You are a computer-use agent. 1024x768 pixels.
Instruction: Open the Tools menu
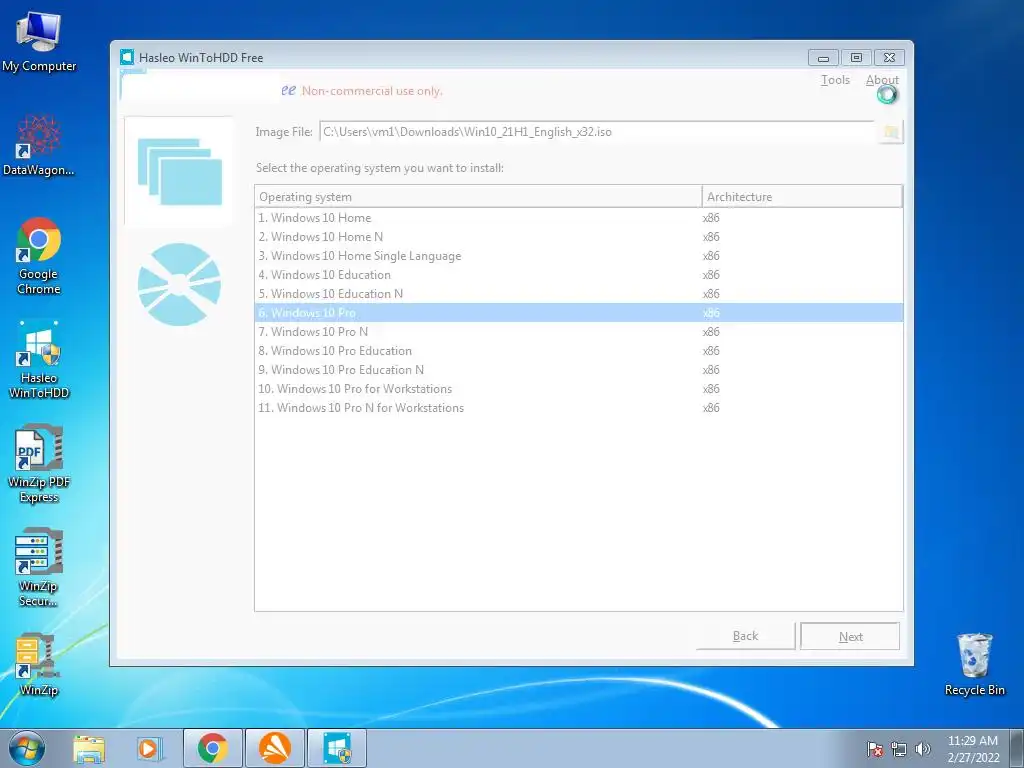[x=835, y=80]
